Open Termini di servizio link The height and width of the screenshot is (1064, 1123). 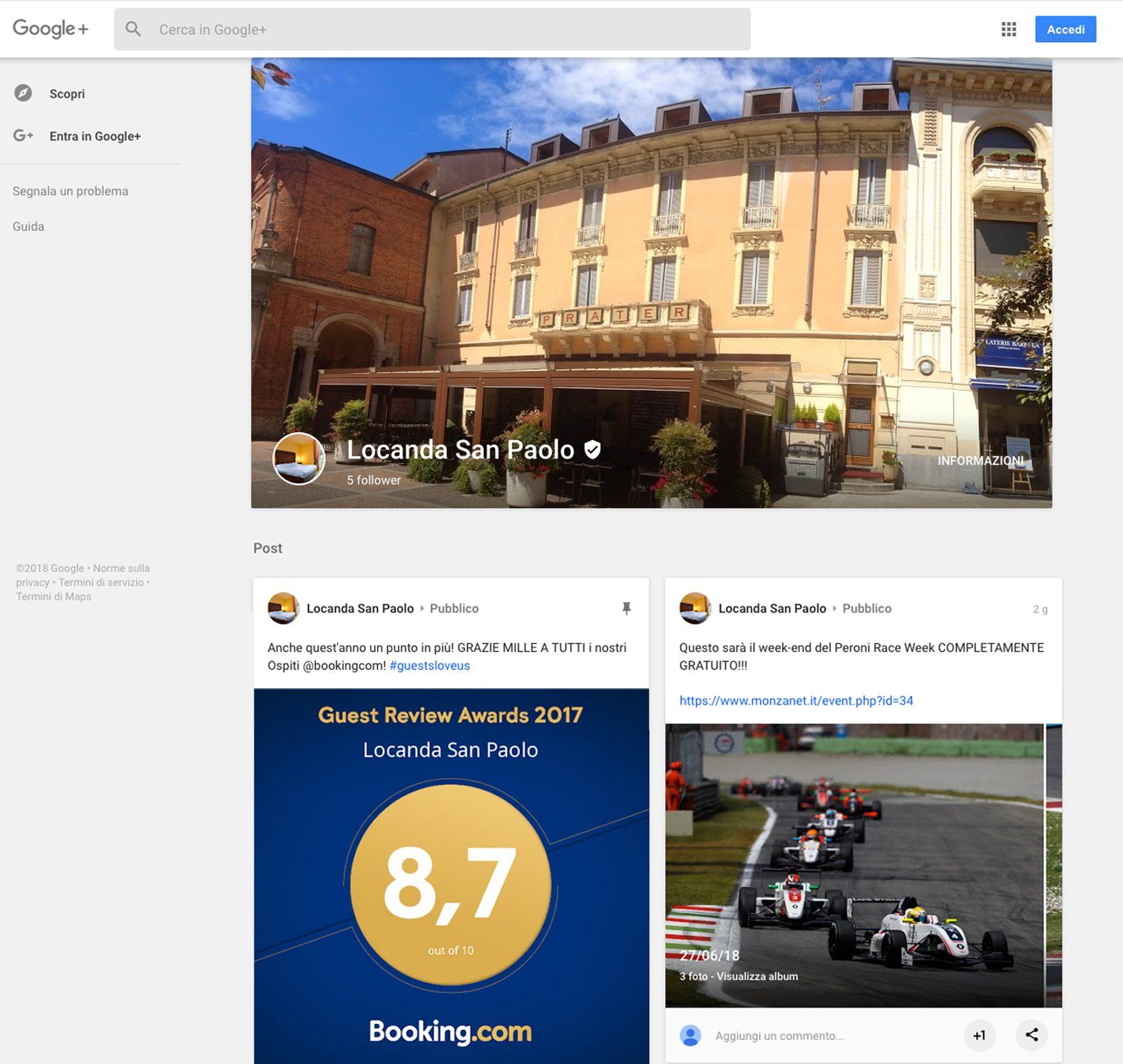click(101, 583)
